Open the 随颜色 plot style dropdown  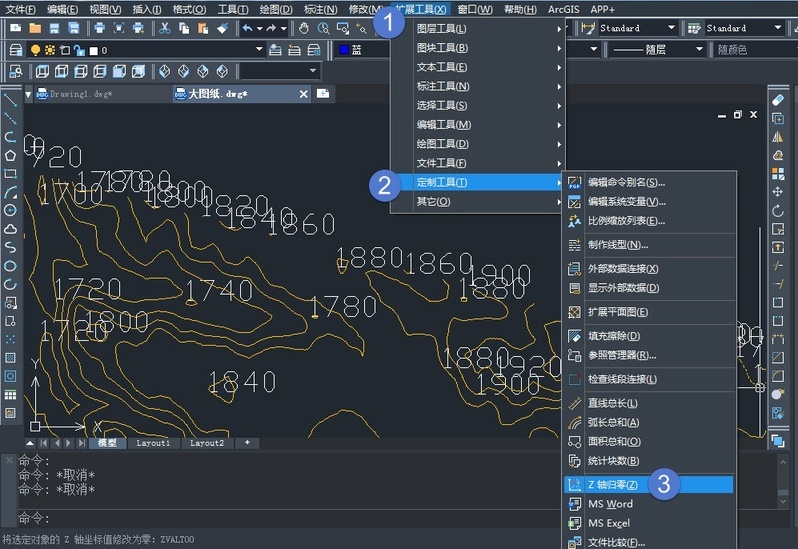(755, 49)
